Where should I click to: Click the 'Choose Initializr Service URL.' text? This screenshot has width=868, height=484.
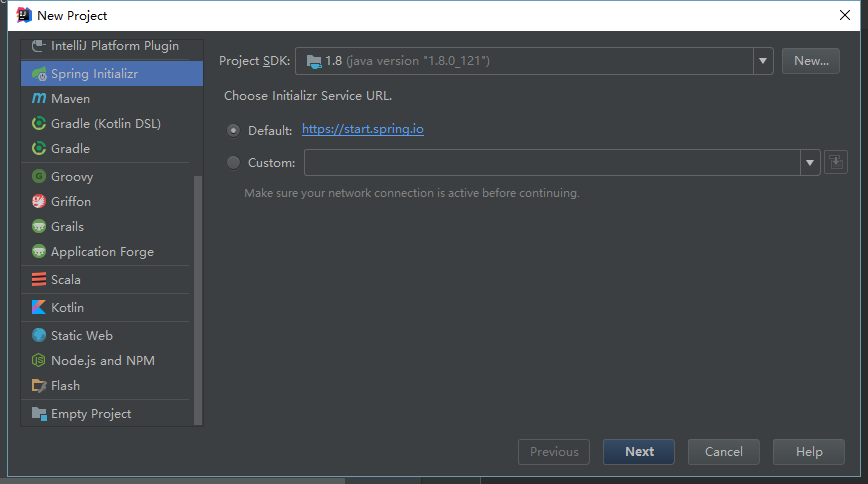(x=308, y=96)
